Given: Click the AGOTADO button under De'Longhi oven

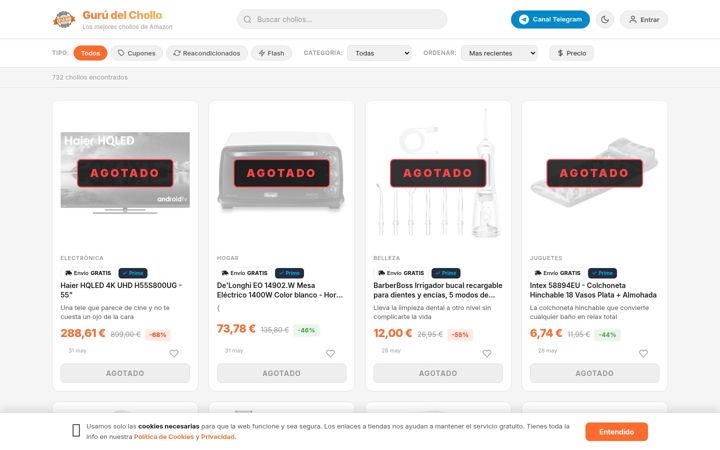Looking at the screenshot, I should (x=281, y=373).
